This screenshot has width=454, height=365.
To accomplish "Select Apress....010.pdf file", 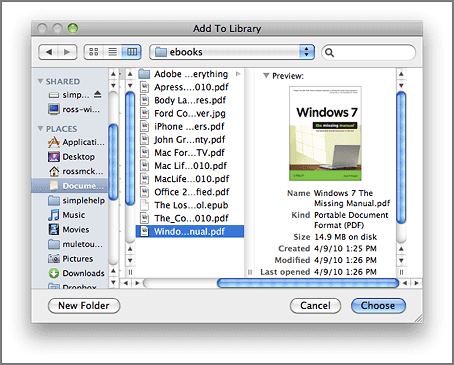I will [190, 87].
